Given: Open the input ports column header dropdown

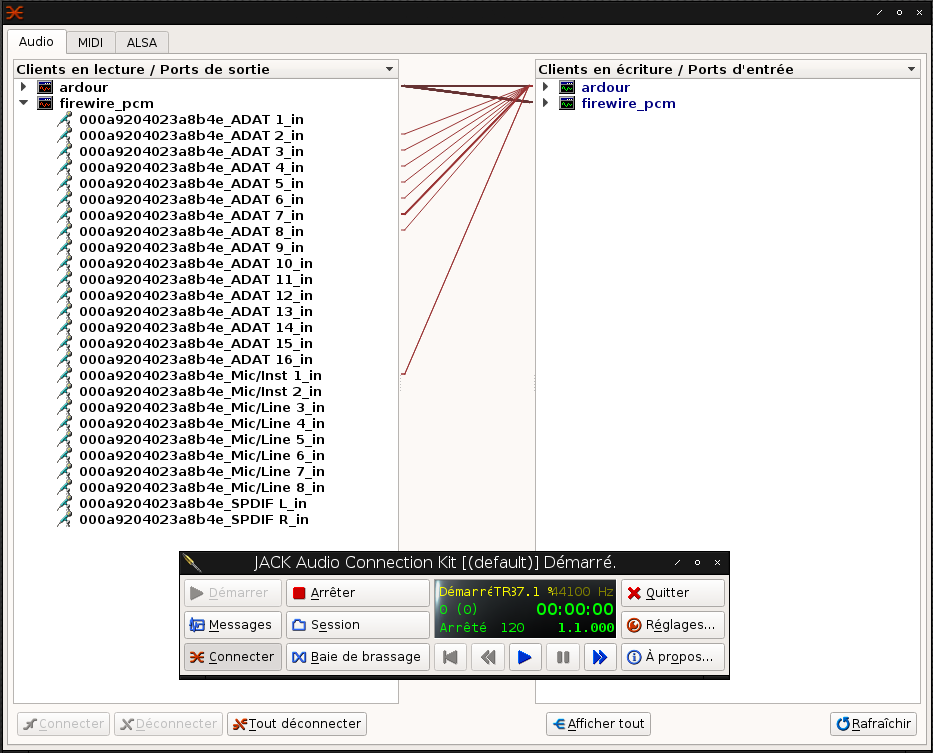Looking at the screenshot, I should point(911,69).
